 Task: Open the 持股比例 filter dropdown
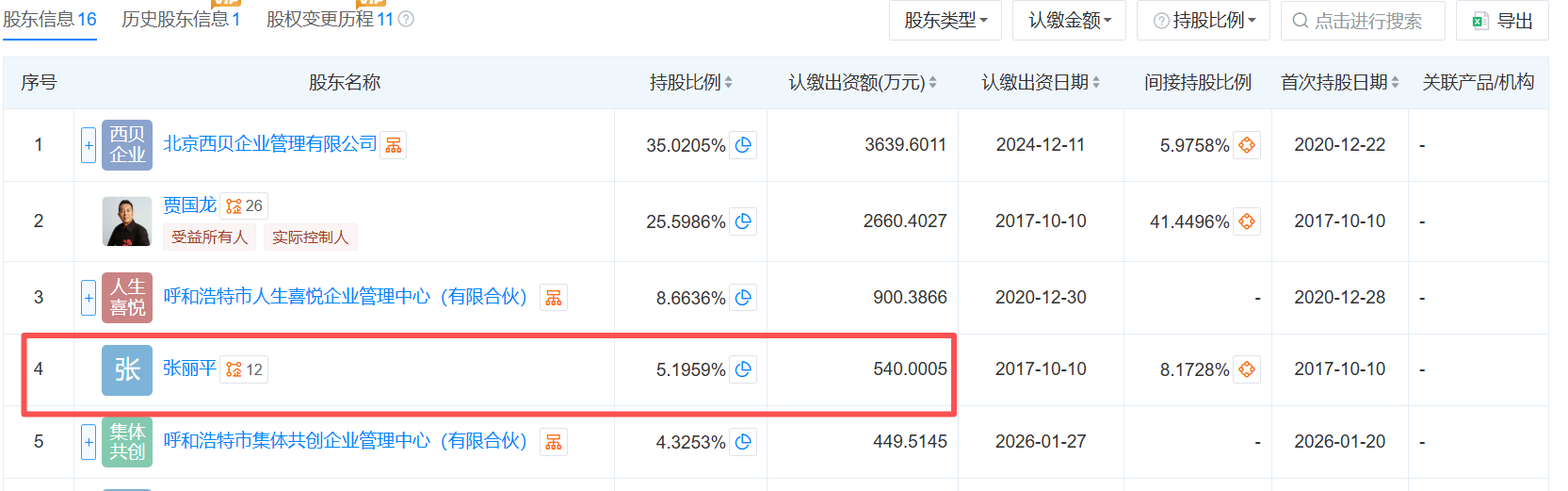1204,20
